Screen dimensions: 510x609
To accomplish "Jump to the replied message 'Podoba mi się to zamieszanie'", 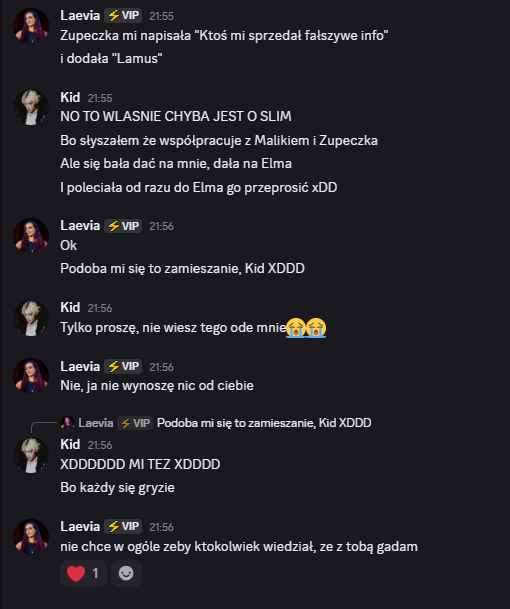I will tap(264, 423).
